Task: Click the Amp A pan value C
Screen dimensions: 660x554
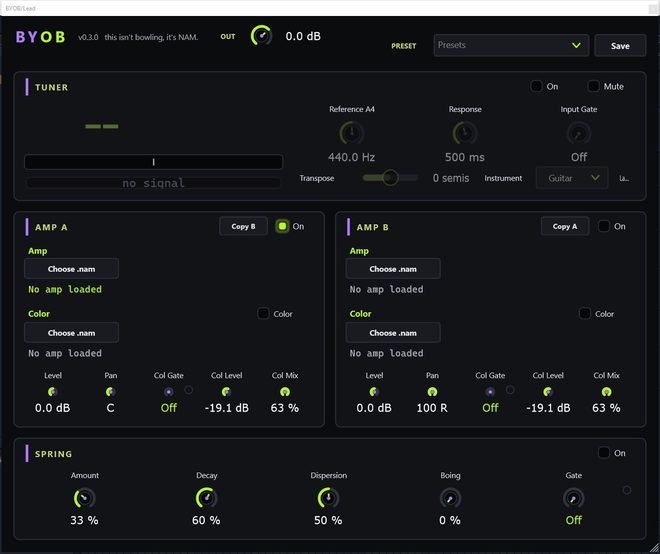Action: (110, 408)
